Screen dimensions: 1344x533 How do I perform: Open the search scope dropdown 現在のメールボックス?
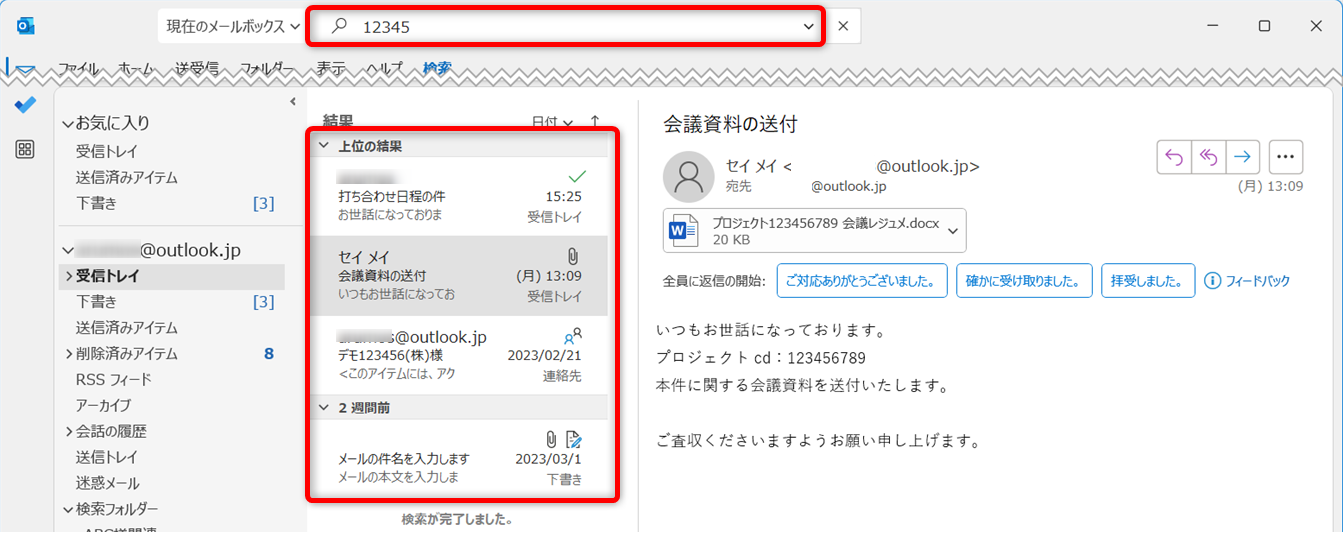tap(232, 26)
